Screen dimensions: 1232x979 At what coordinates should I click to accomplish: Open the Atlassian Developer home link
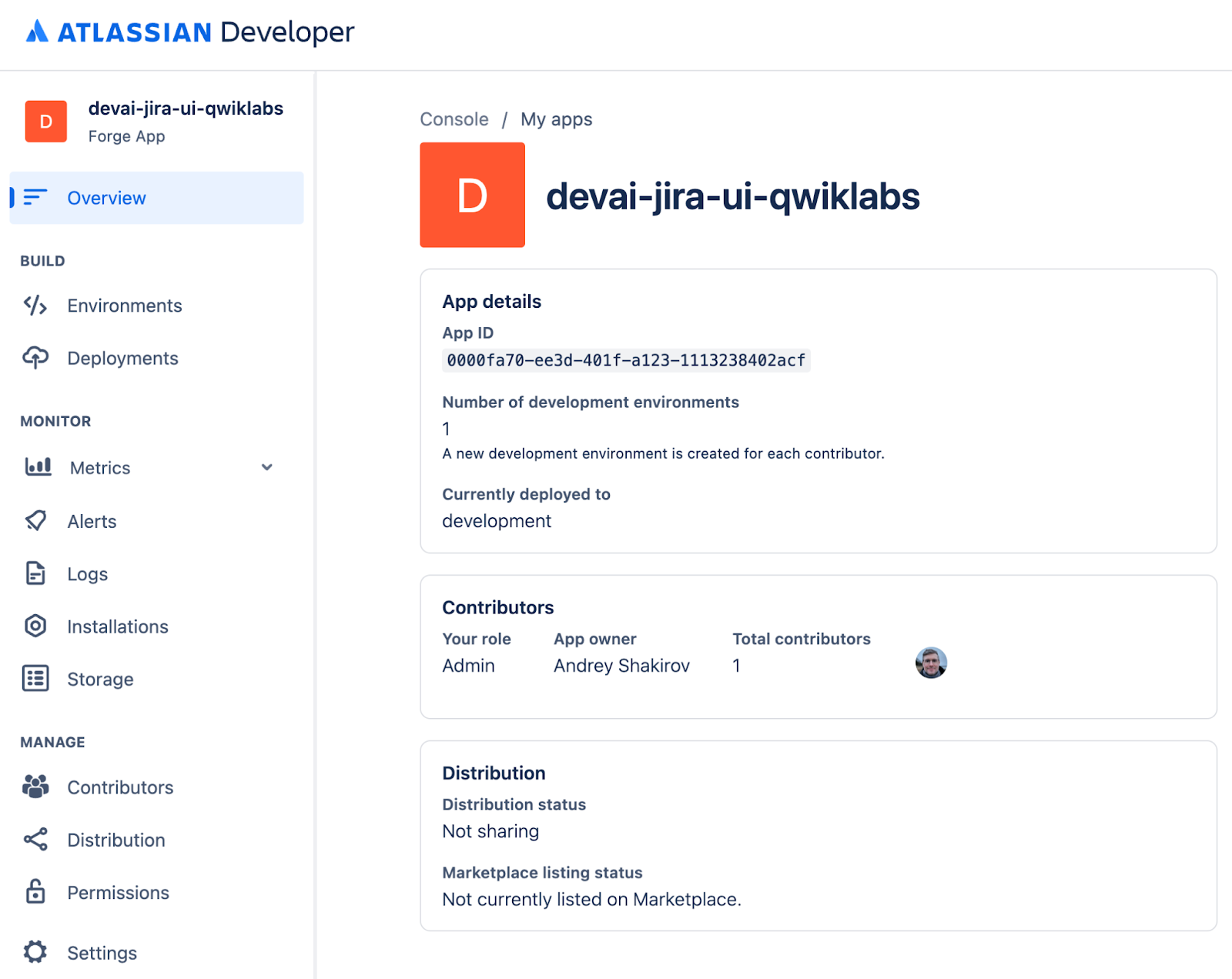pos(190,32)
